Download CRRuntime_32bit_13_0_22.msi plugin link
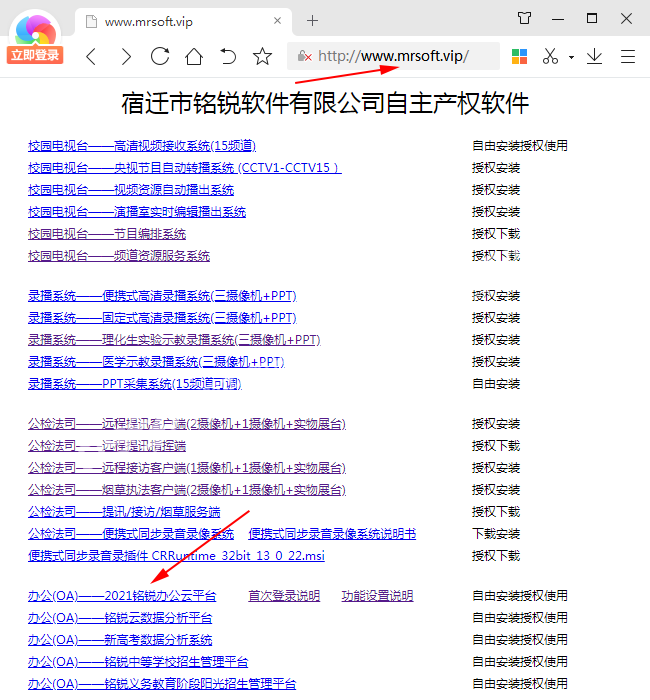This screenshot has height=700, width=650. (176, 556)
